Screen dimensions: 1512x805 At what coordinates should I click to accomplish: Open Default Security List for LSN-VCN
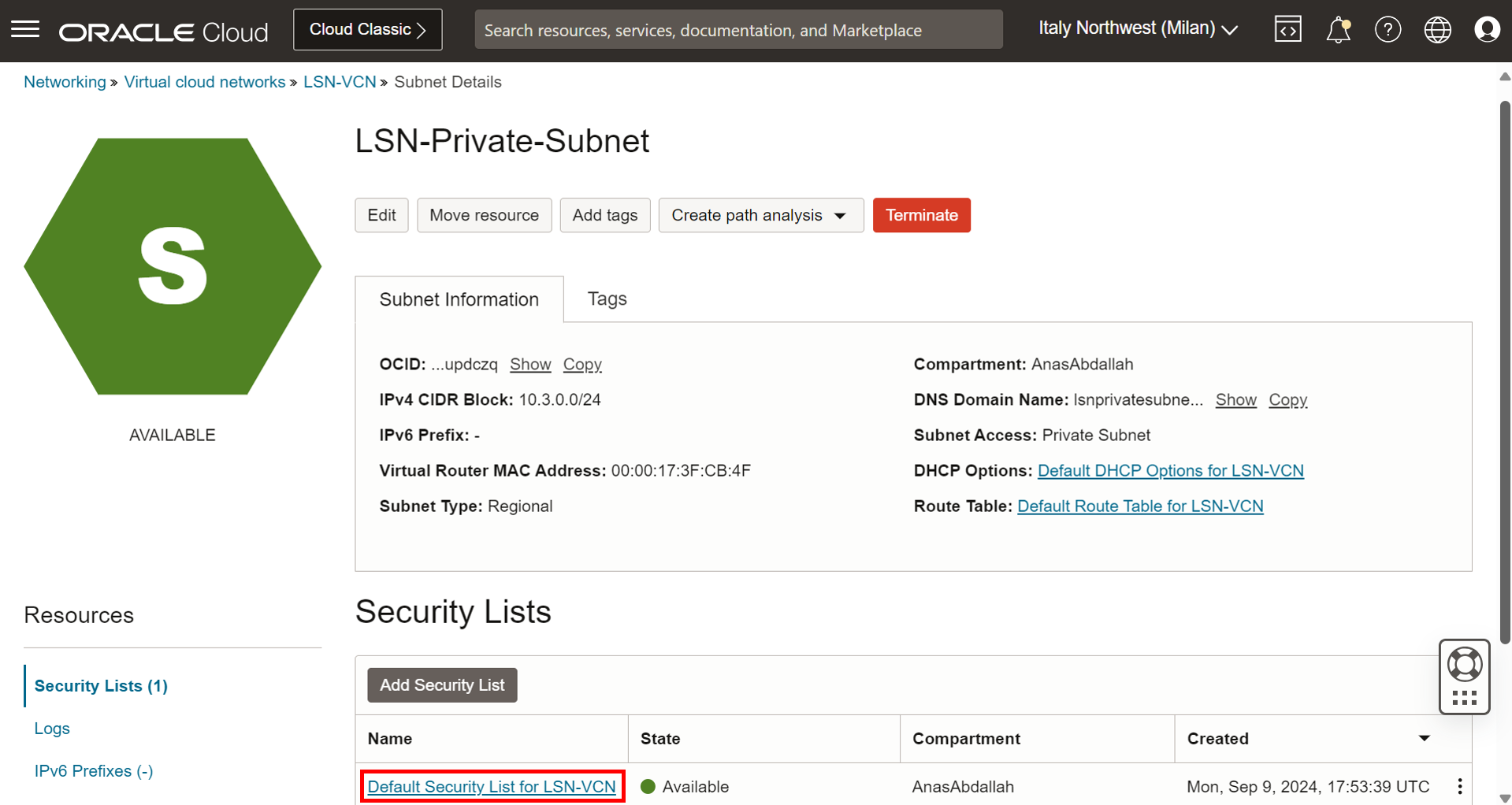(x=492, y=786)
